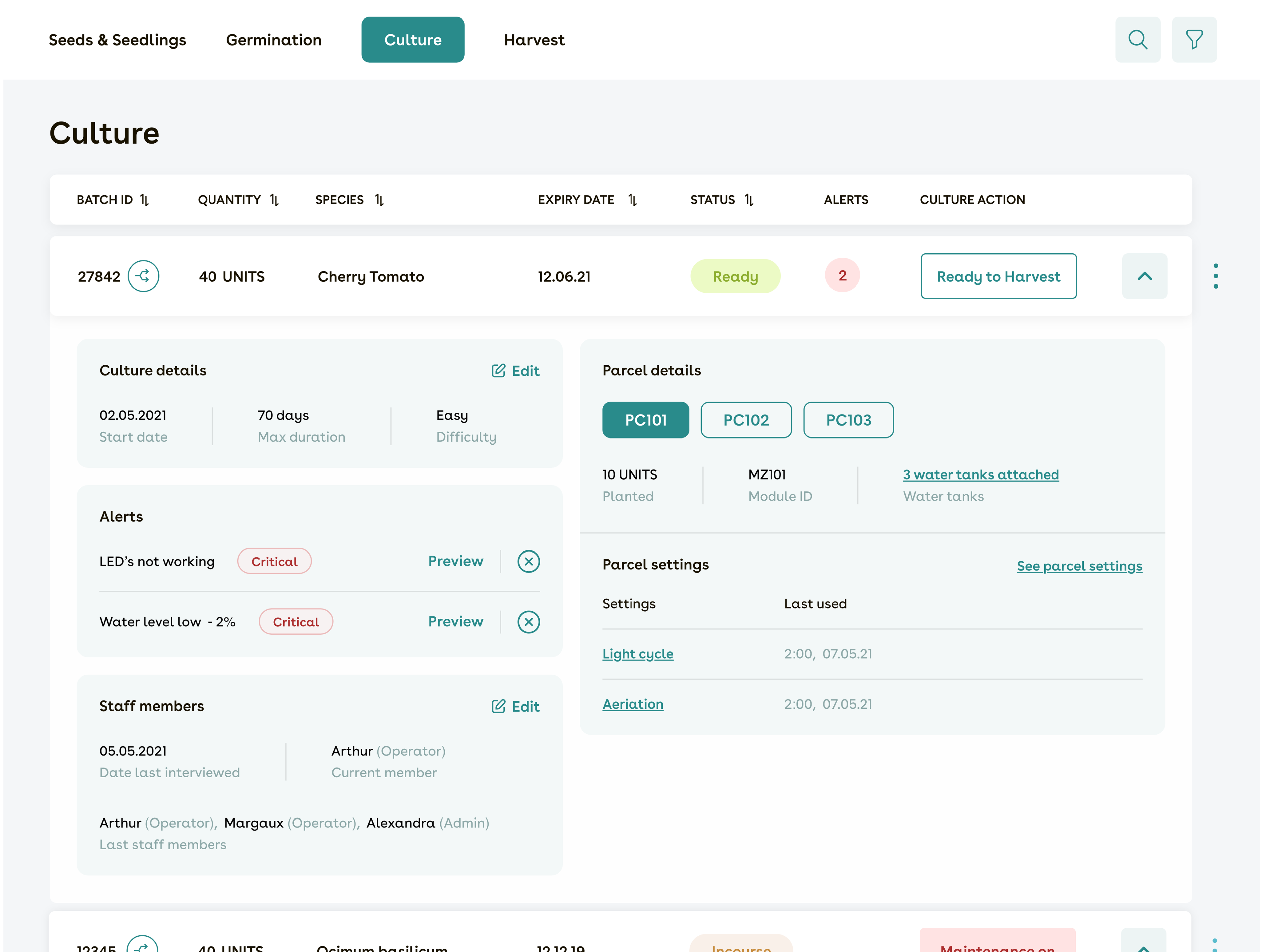This screenshot has height=952, width=1262.
Task: Collapse the expanded batch 27842 row
Action: coord(1144,276)
